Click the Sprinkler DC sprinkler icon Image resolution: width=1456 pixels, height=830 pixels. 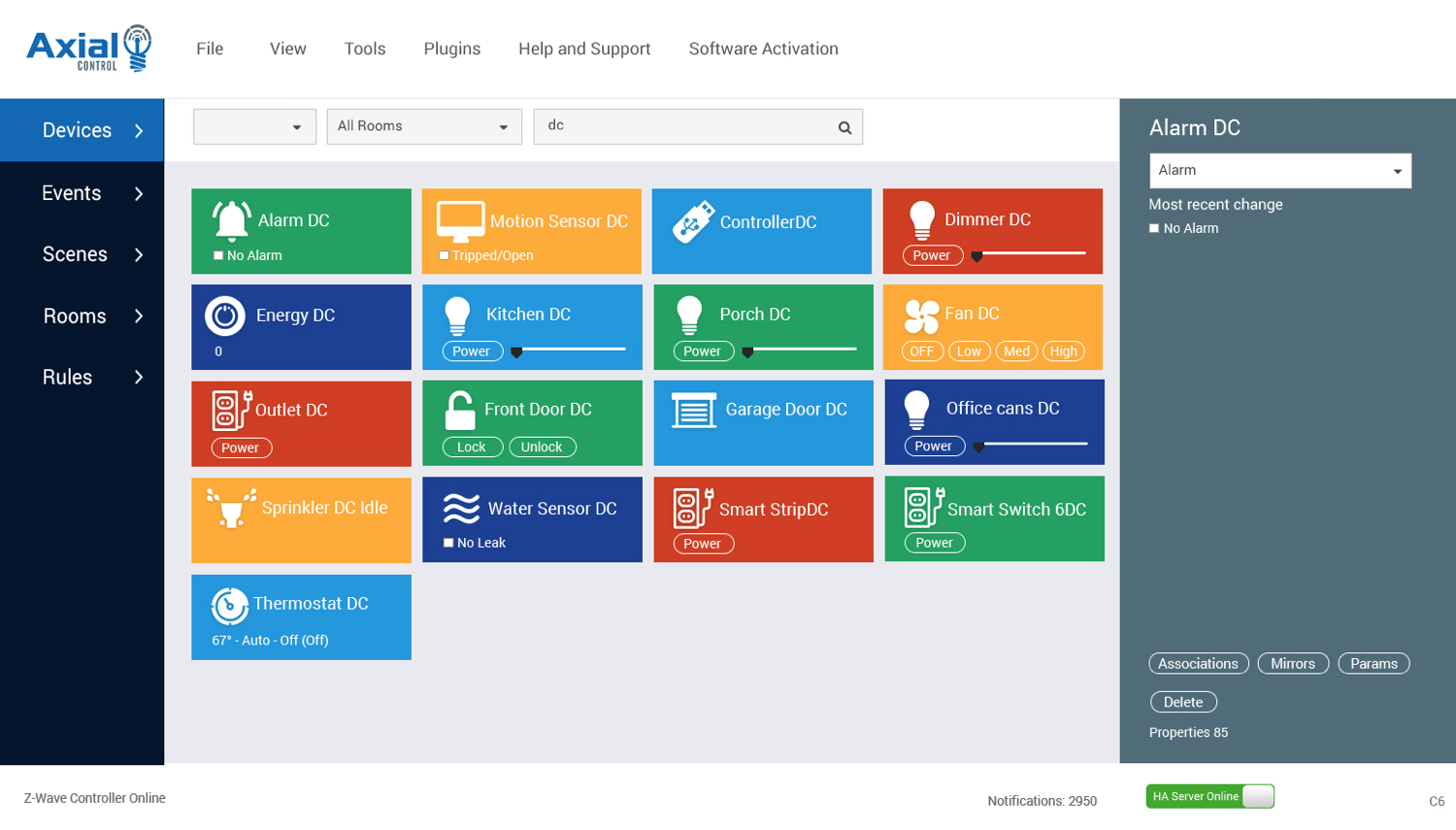231,508
